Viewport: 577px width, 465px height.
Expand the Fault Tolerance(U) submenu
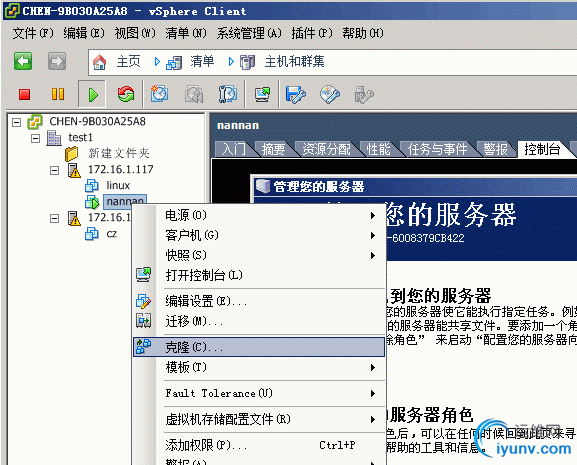tap(373, 394)
